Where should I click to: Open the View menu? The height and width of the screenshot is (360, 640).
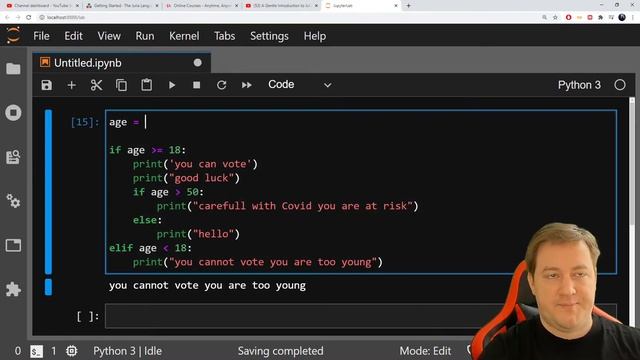coord(109,36)
